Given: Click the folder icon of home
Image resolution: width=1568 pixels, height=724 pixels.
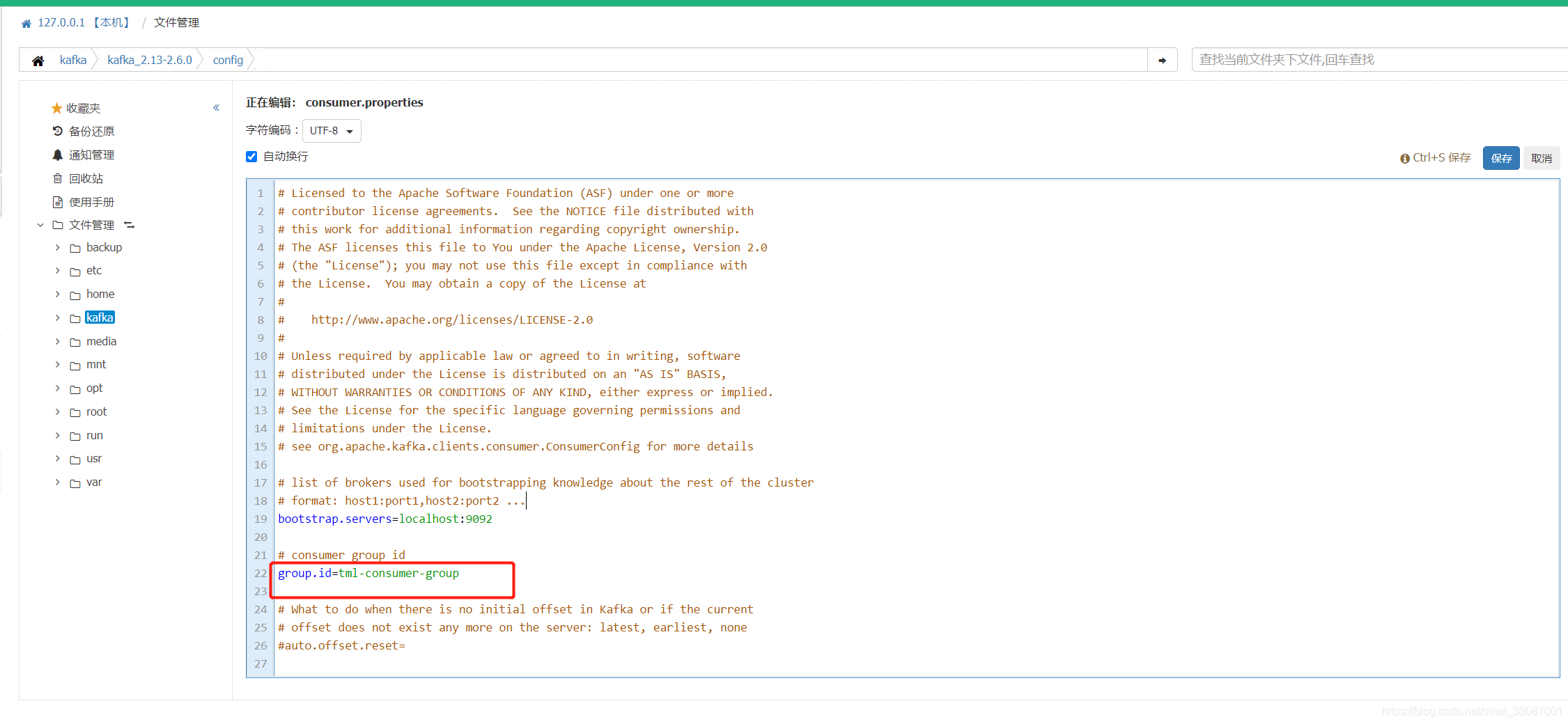Looking at the screenshot, I should point(75,295).
